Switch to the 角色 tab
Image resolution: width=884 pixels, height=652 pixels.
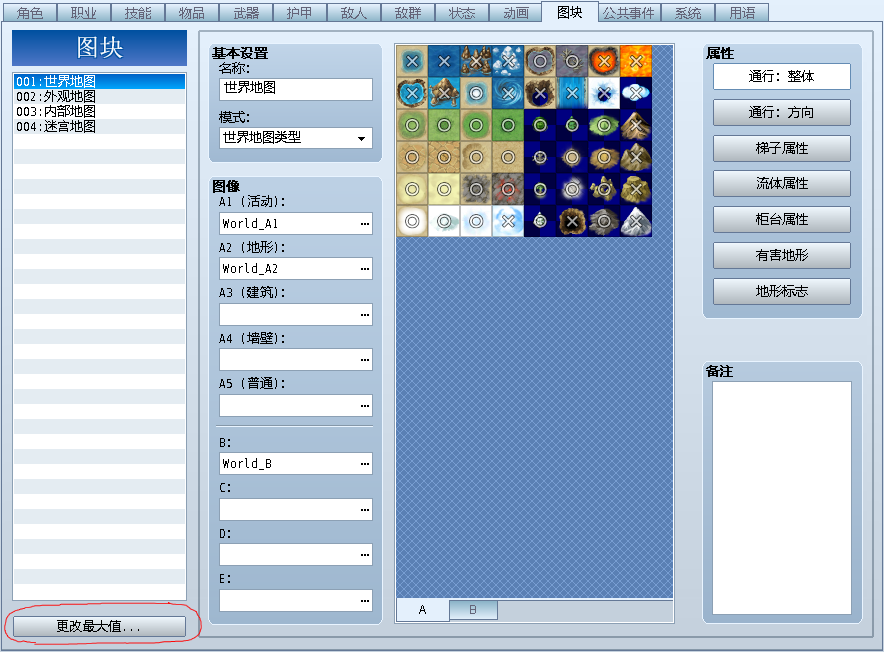30,12
